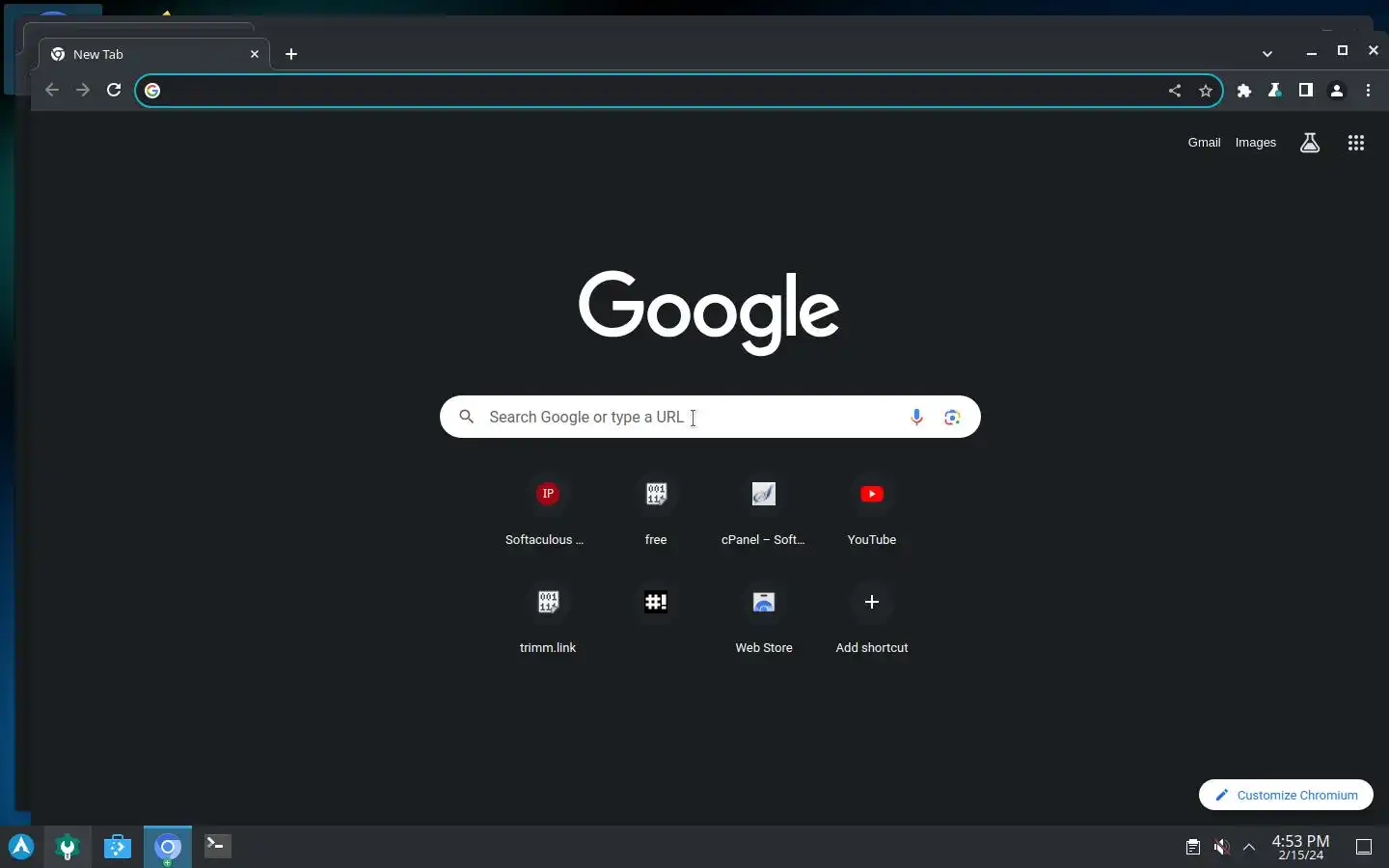The width and height of the screenshot is (1389, 868).
Task: Go back using the browser back arrow
Action: point(52,90)
